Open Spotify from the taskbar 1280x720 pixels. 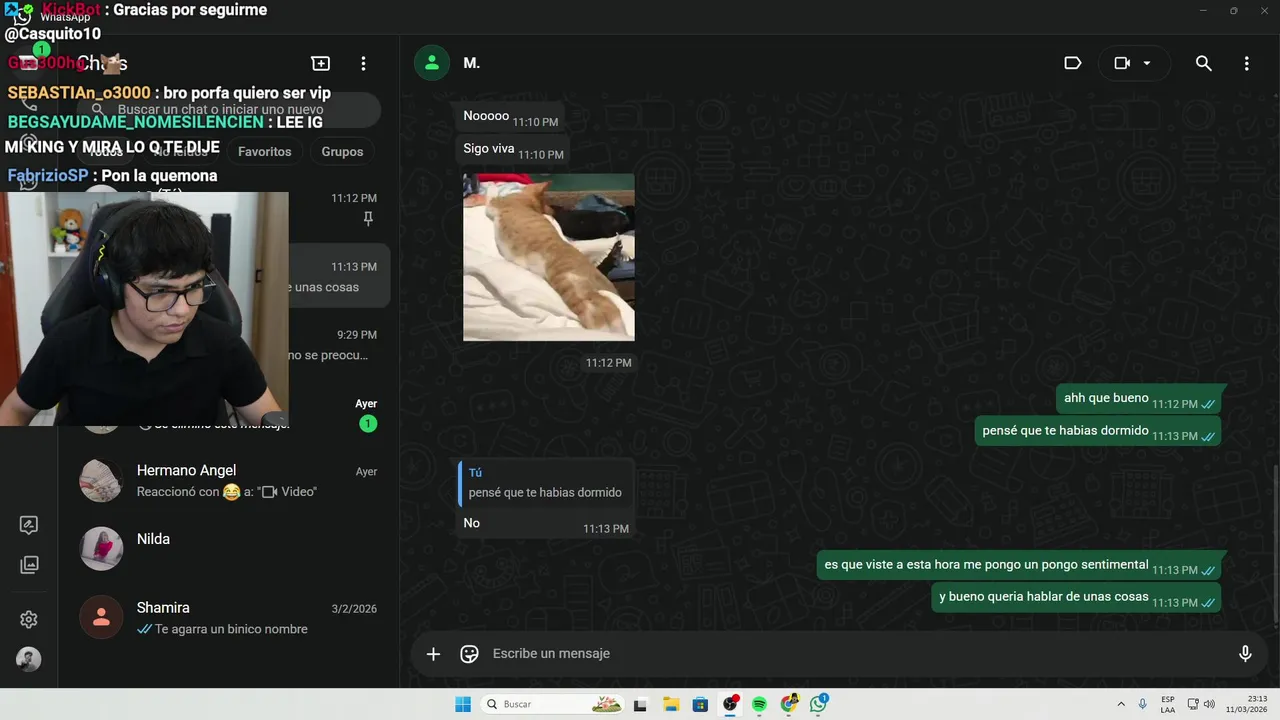[x=759, y=705]
